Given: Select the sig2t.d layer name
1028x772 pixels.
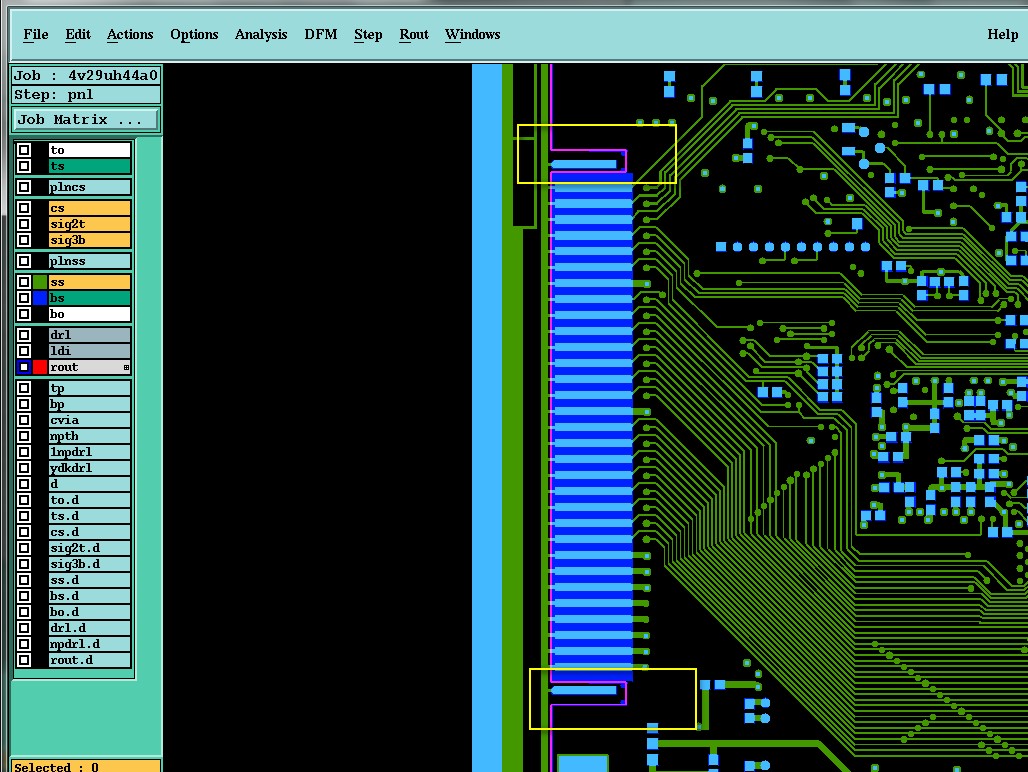Looking at the screenshot, I should [90, 549].
